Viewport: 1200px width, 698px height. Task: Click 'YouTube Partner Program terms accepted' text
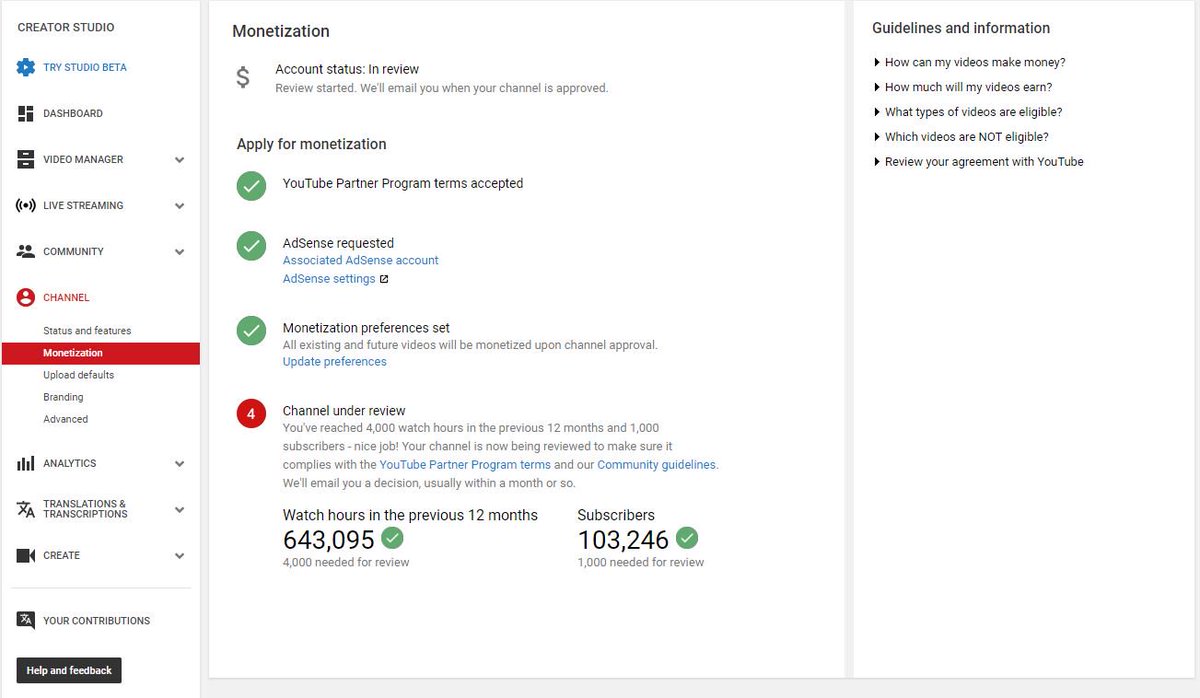click(403, 184)
